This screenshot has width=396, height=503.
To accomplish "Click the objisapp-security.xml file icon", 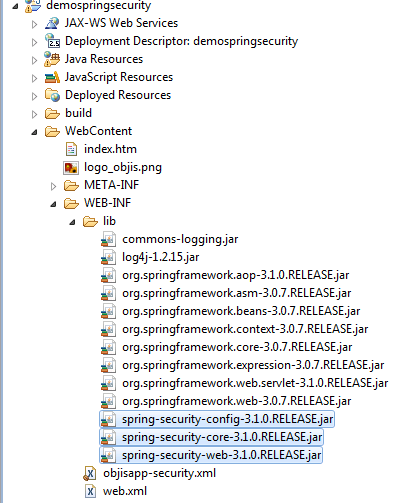I will click(x=90, y=474).
